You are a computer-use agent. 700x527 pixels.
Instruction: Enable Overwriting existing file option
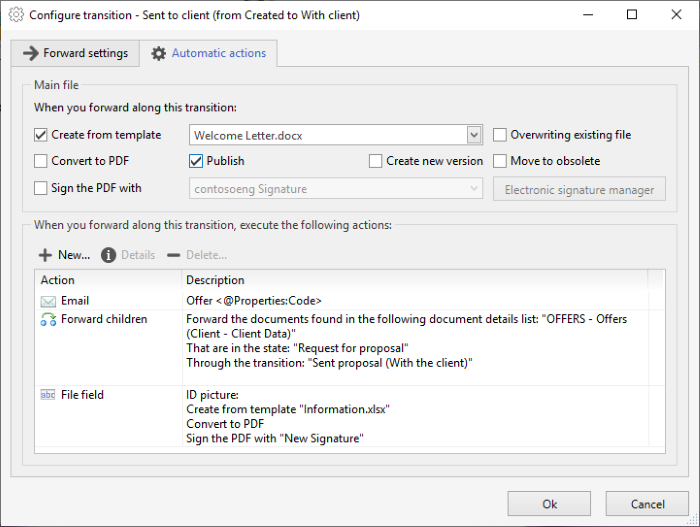click(x=500, y=135)
